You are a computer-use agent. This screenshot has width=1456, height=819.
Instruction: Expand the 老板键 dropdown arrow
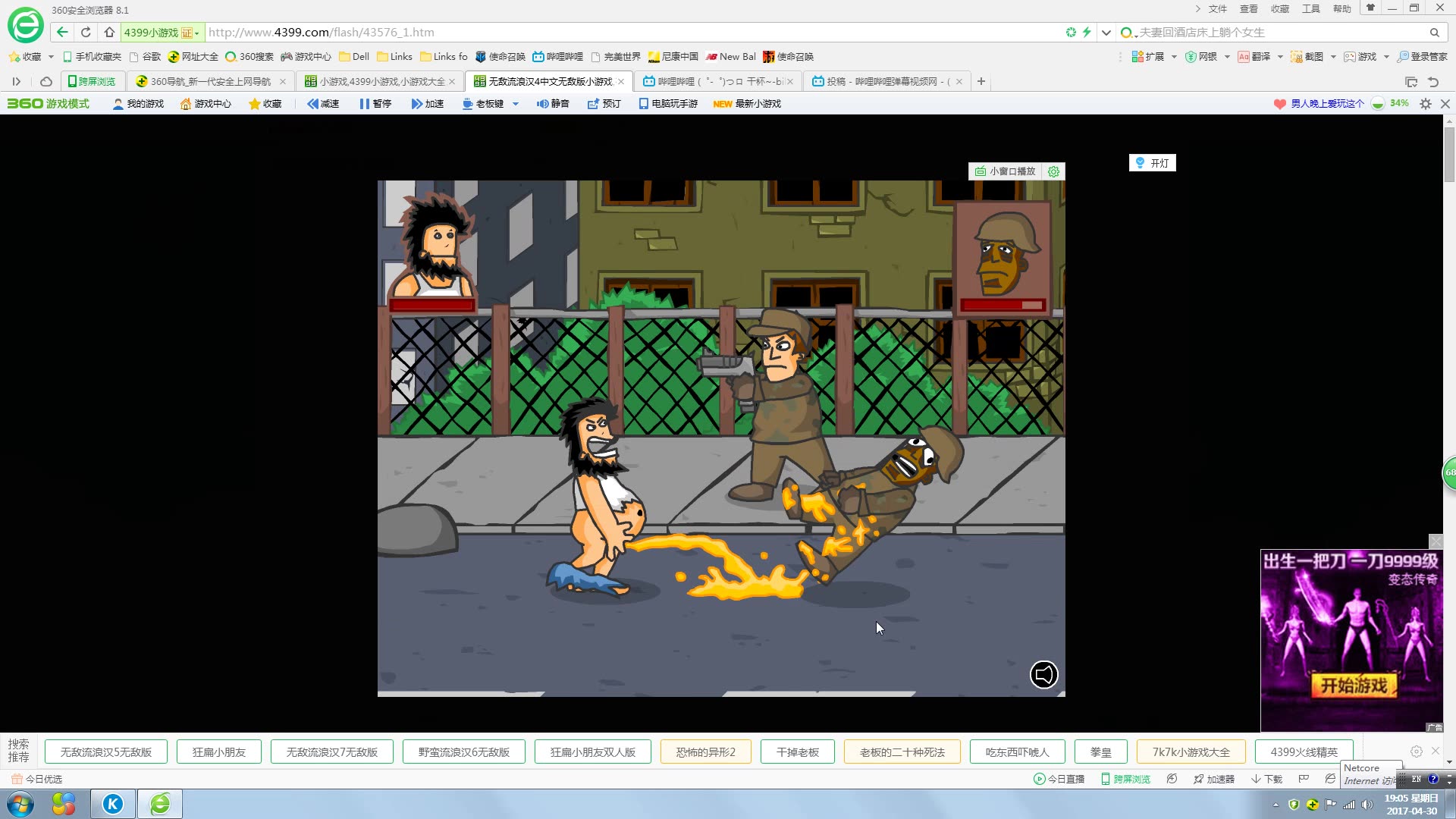click(516, 104)
